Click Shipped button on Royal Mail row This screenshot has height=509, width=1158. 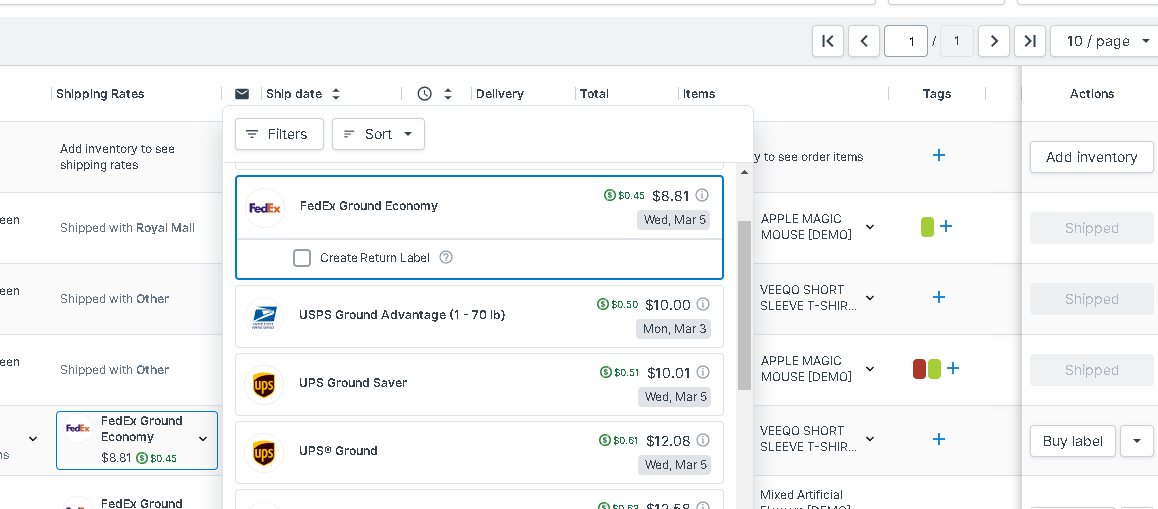(1092, 228)
